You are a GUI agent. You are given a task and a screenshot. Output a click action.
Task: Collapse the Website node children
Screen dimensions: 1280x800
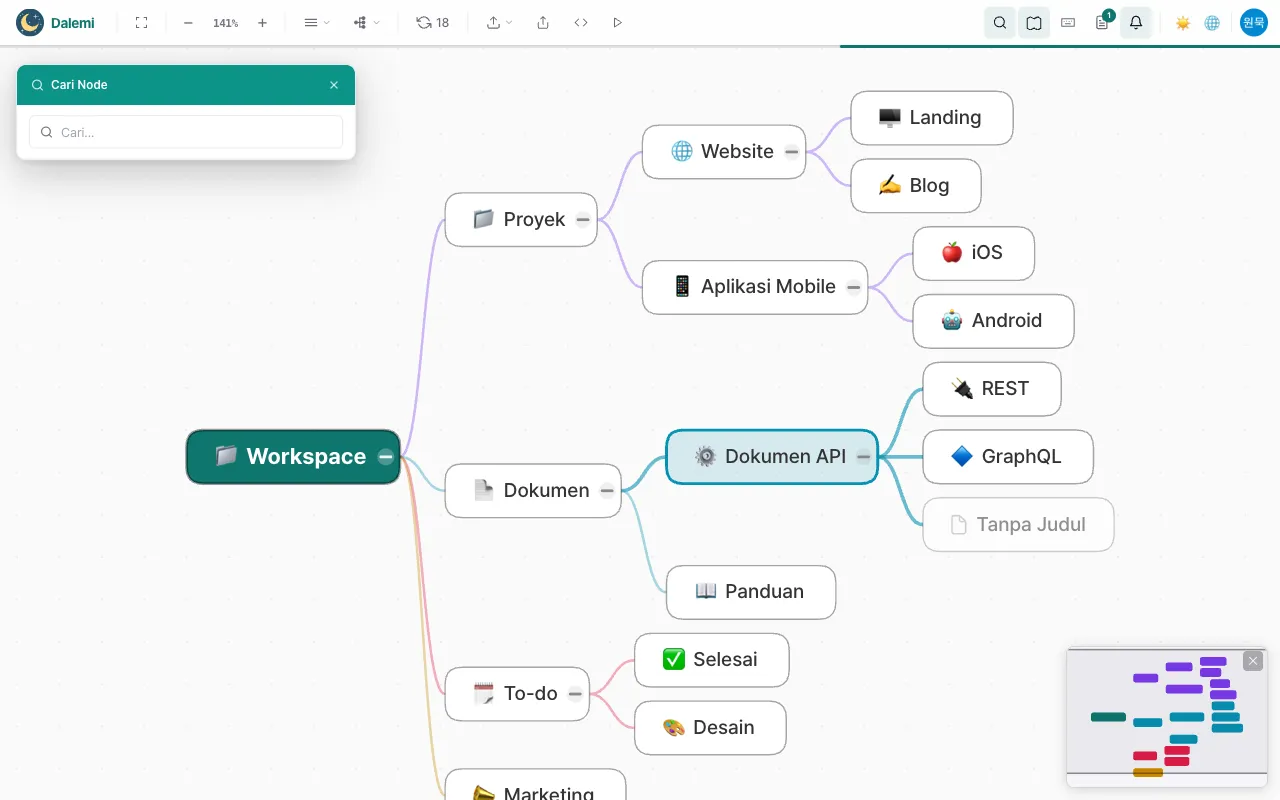tap(792, 152)
